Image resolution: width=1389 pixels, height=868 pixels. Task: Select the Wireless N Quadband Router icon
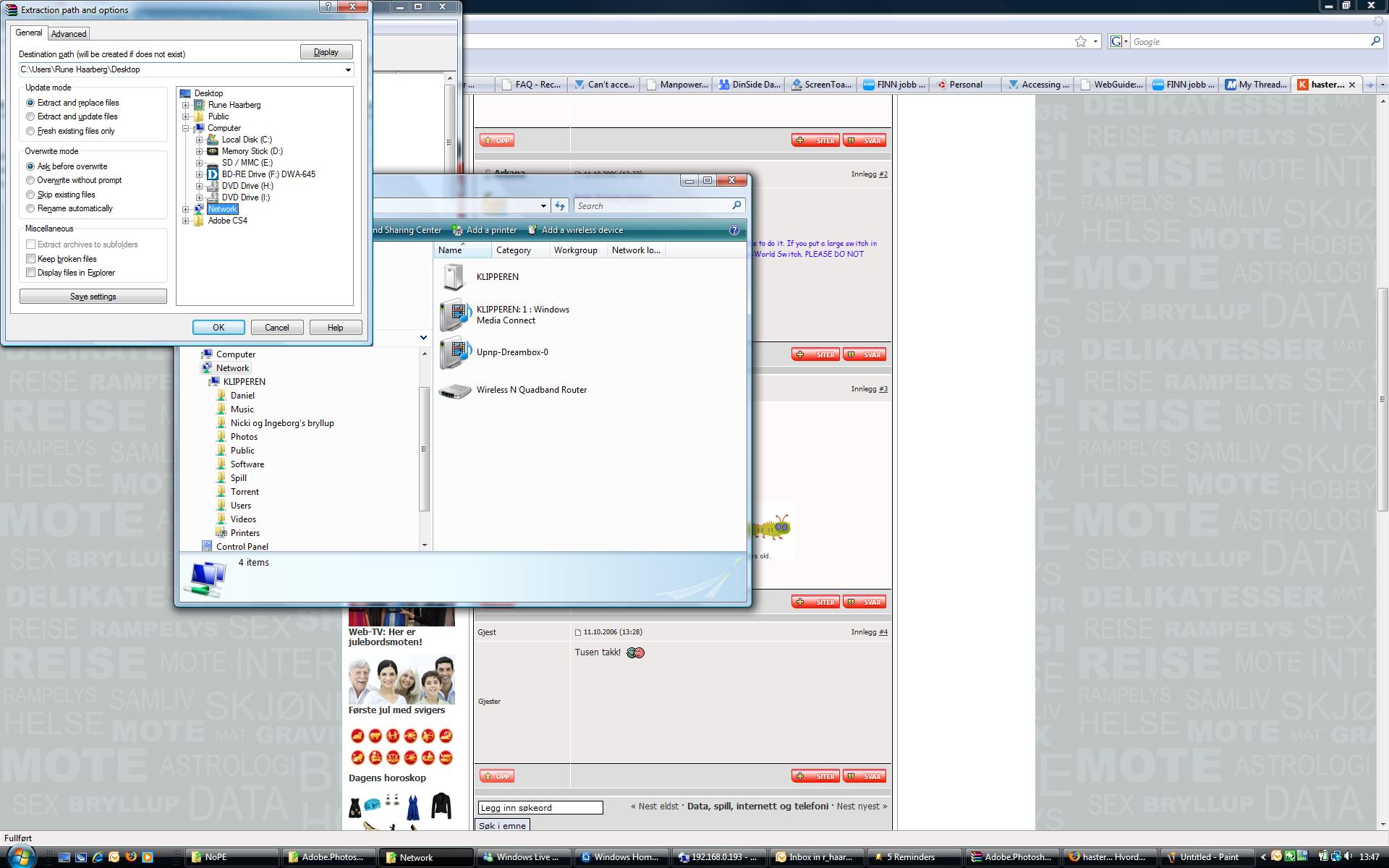(455, 391)
